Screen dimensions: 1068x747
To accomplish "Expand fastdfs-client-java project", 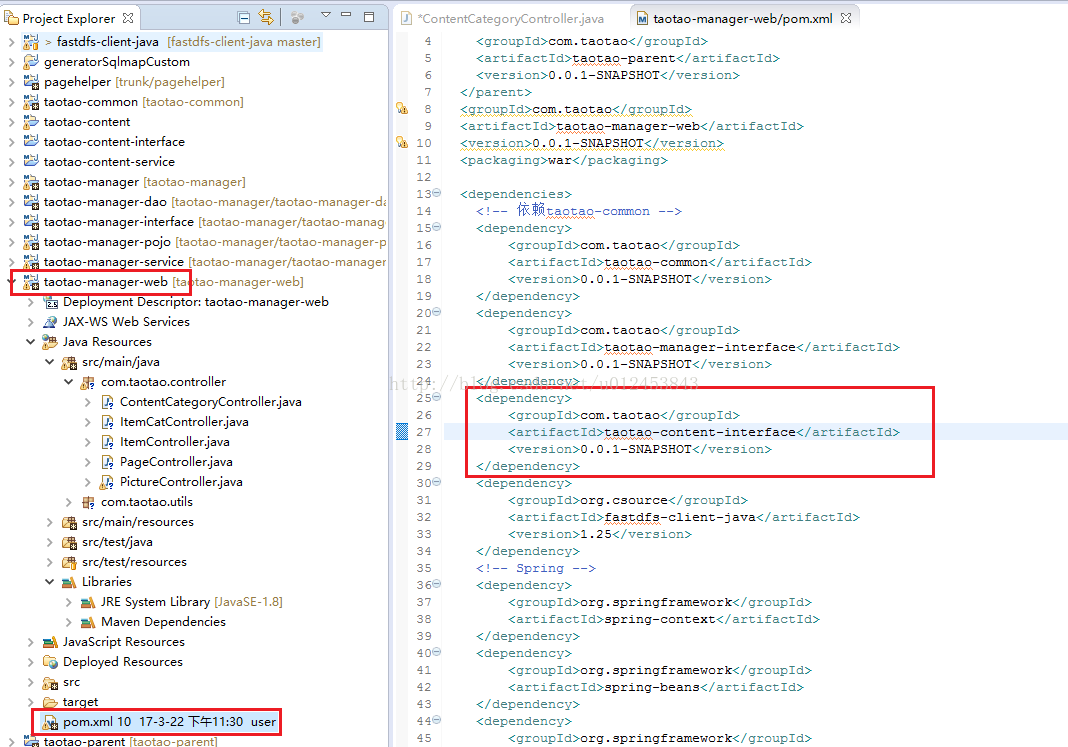I will tap(11, 42).
